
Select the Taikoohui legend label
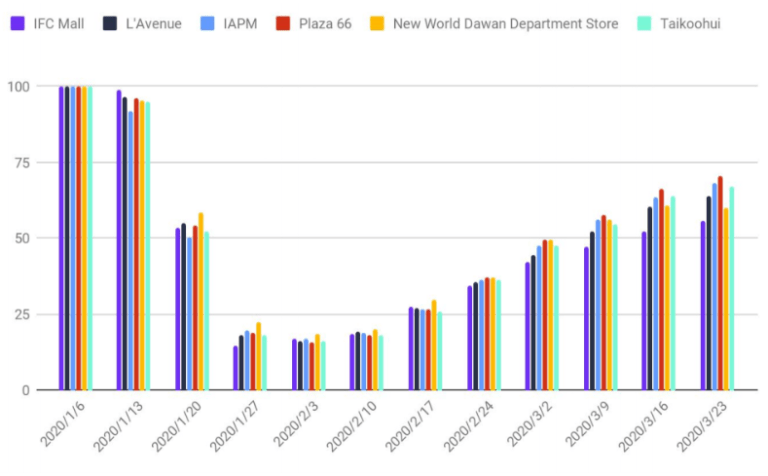point(692,23)
